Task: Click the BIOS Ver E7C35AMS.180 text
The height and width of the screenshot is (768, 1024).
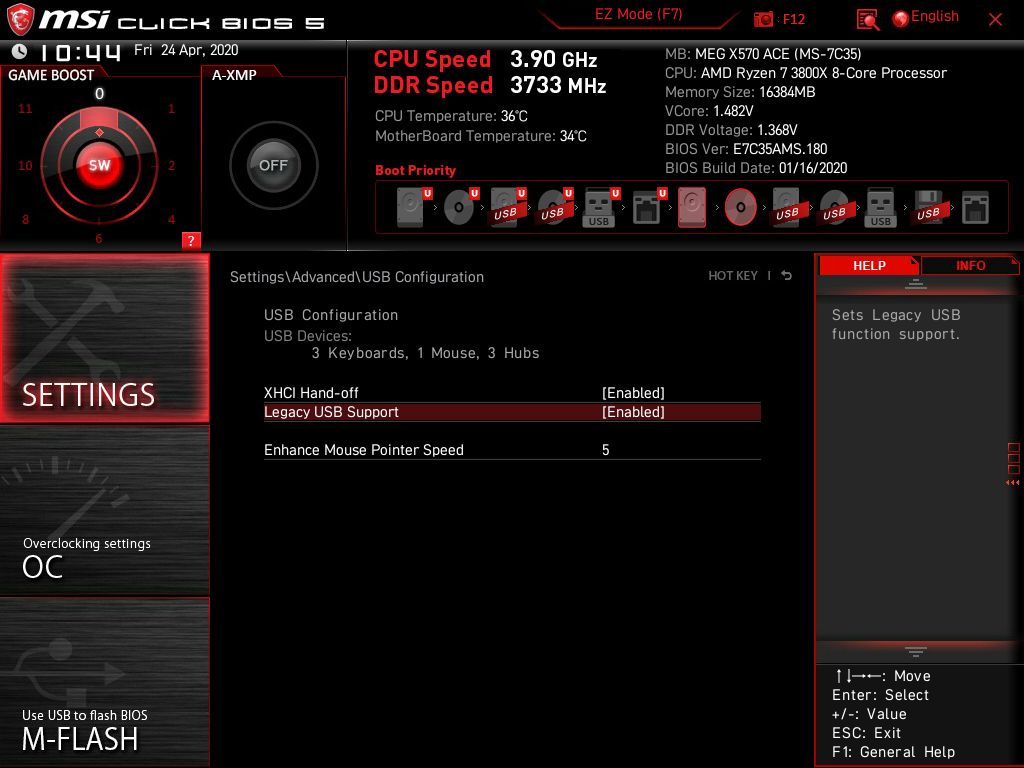Action: tap(746, 149)
